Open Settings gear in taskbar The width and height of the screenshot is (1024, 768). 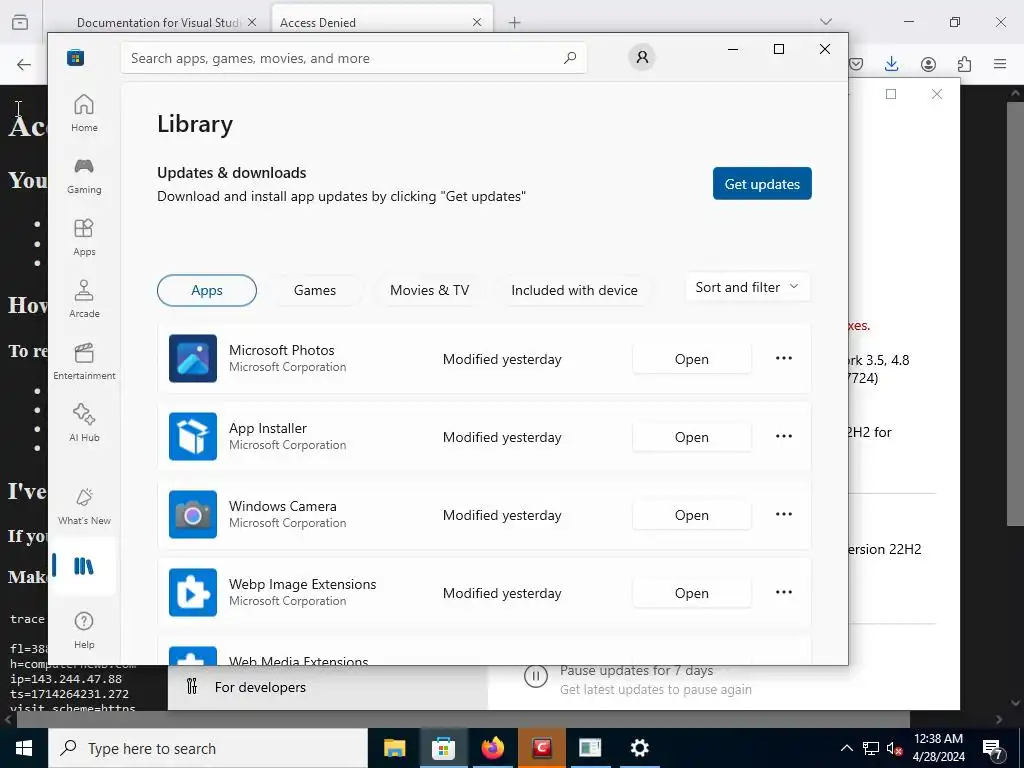click(x=639, y=748)
